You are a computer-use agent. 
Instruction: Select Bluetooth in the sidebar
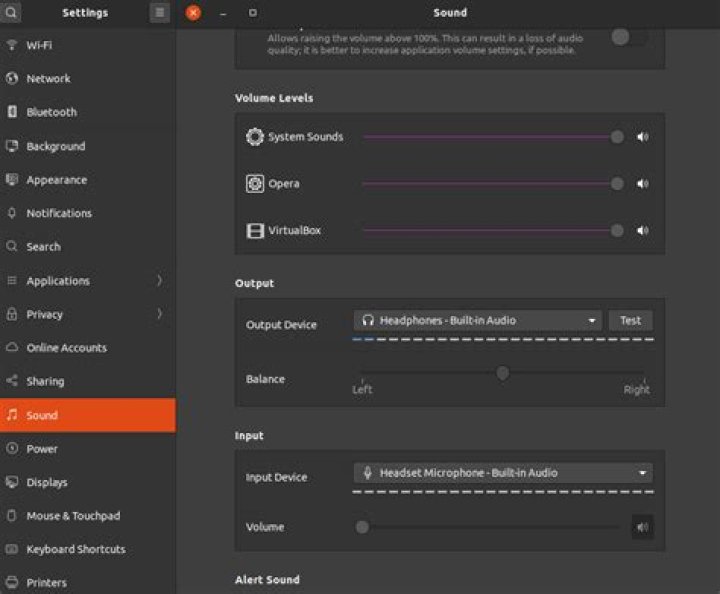(88, 112)
